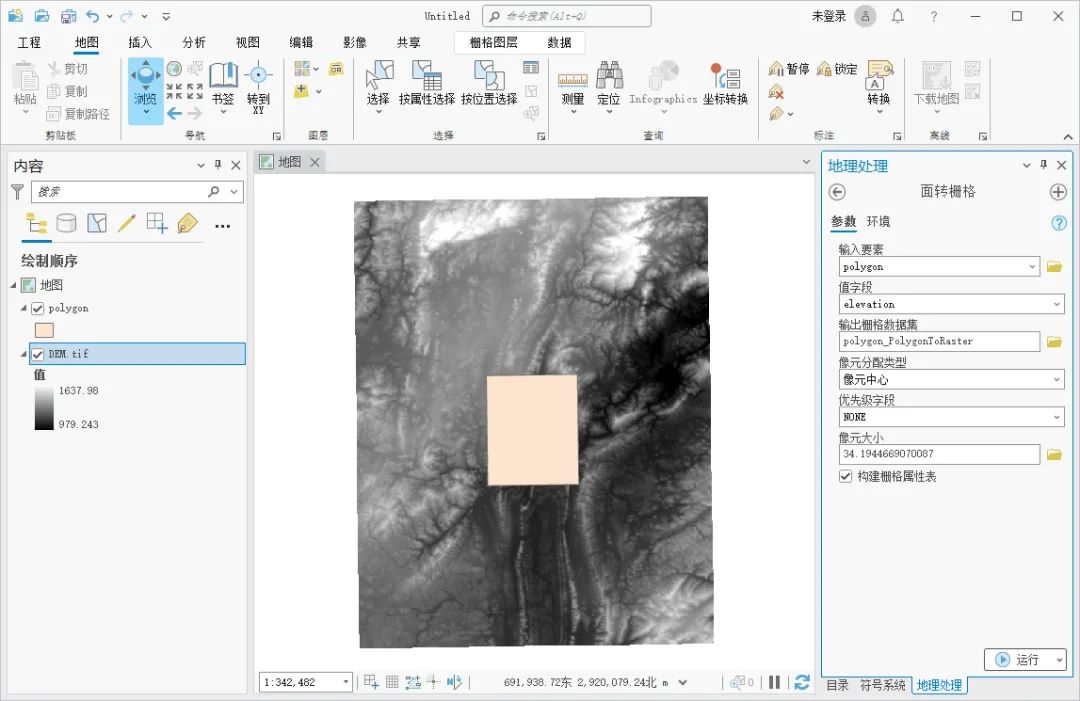Switch to List By Data Source view
The width and height of the screenshot is (1080, 701).
coord(66,223)
